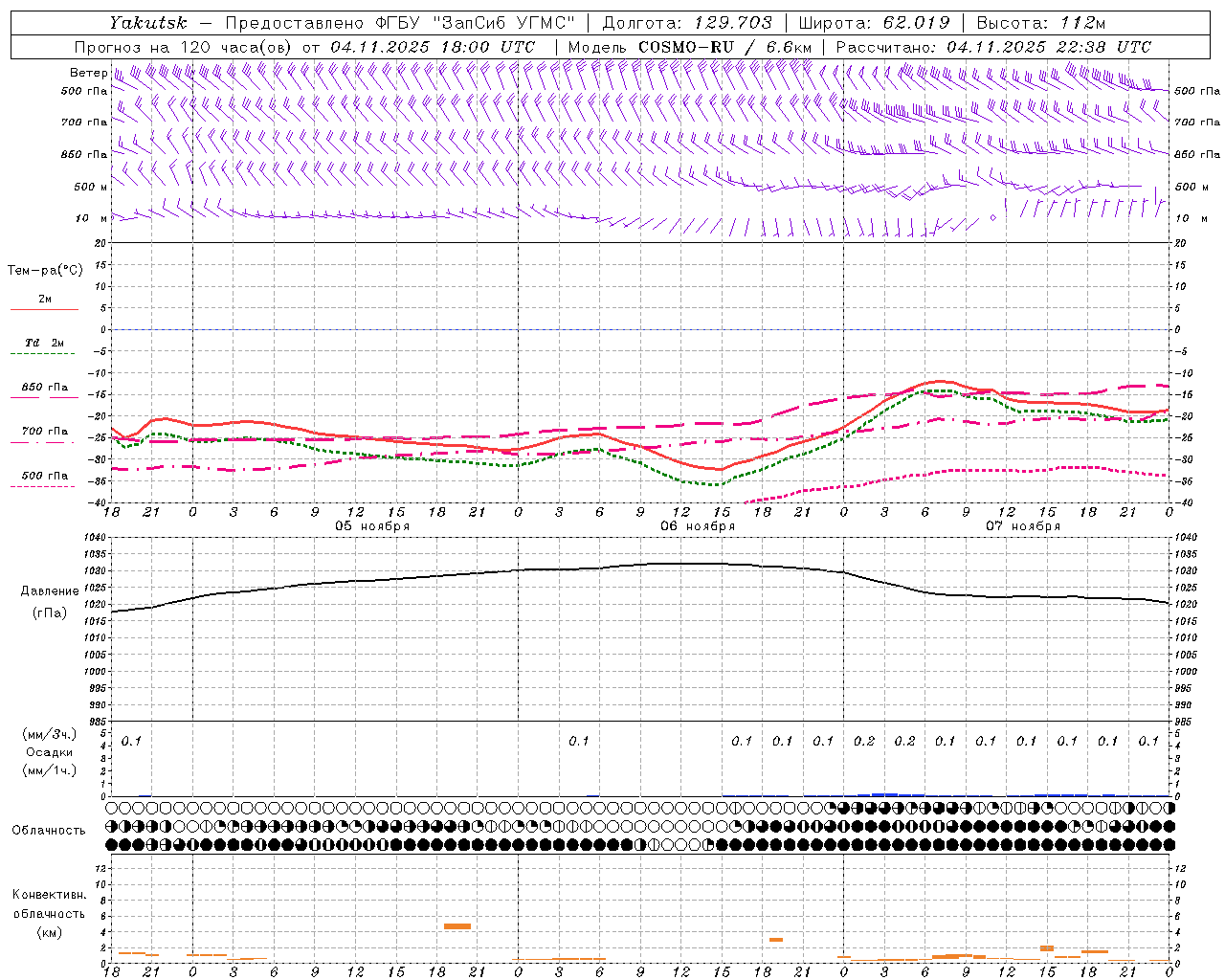Screen dimensions: 1225x980
Task: Select the Тем-ра(°C) legend heading
Action: 45,271
